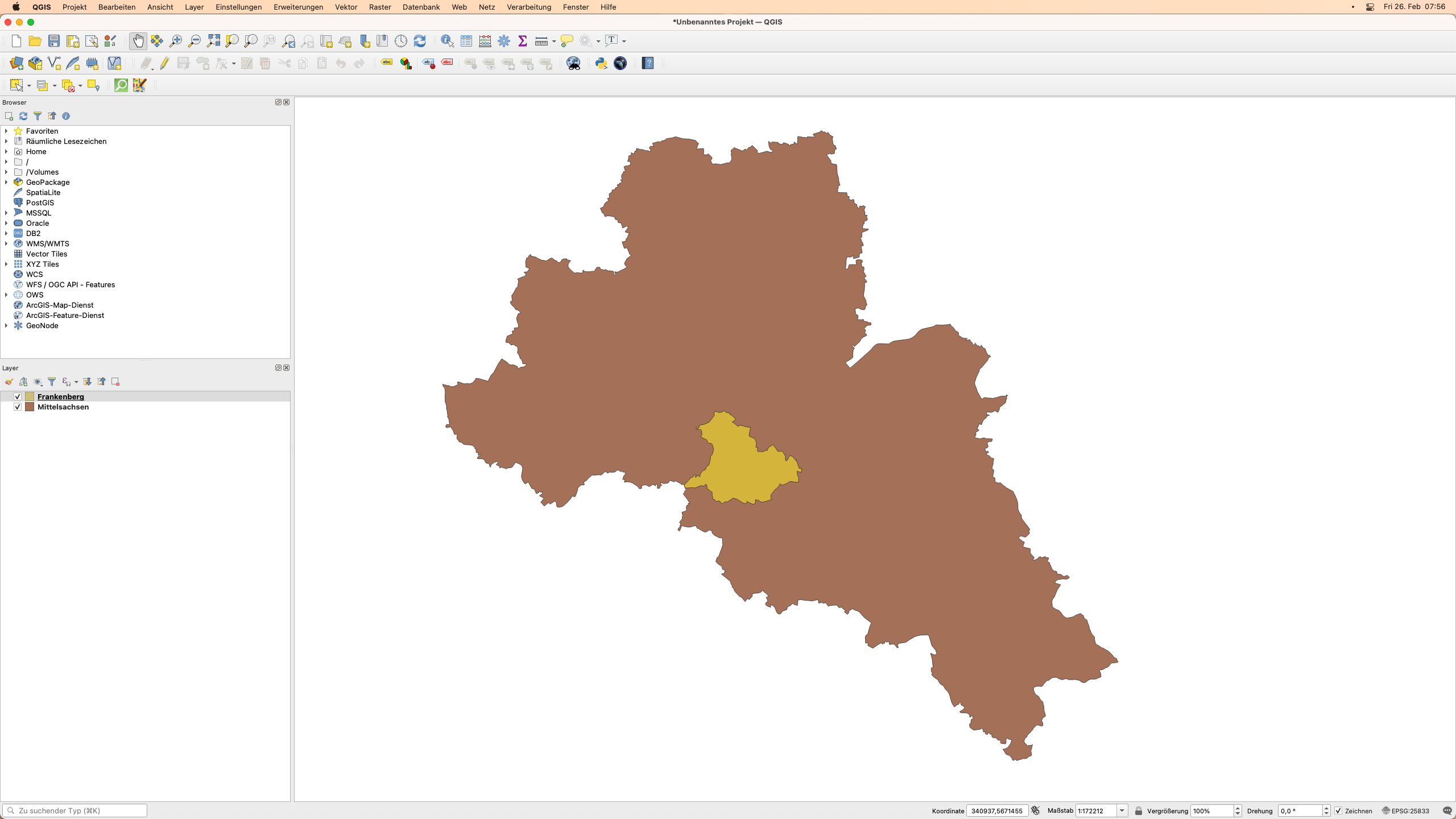
Task: Select the Pan Map hand tool
Action: (138, 41)
